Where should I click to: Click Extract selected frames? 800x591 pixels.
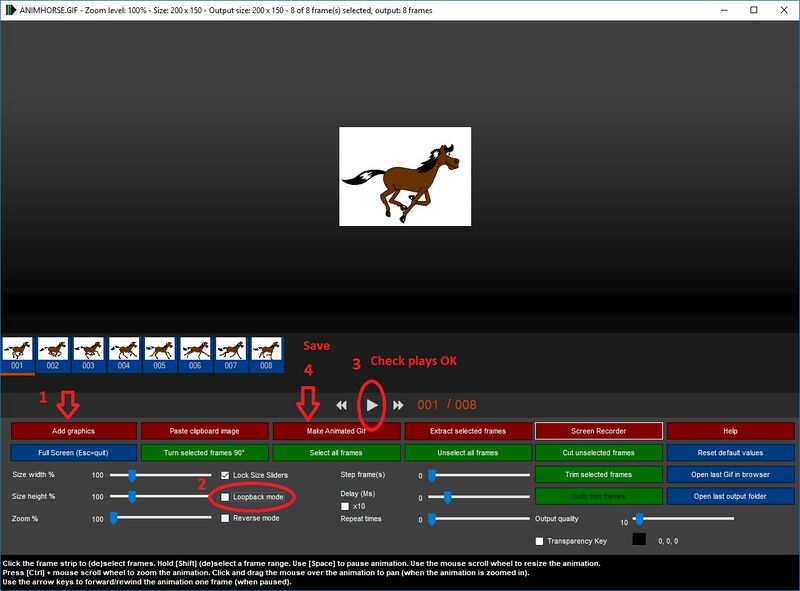click(x=467, y=431)
